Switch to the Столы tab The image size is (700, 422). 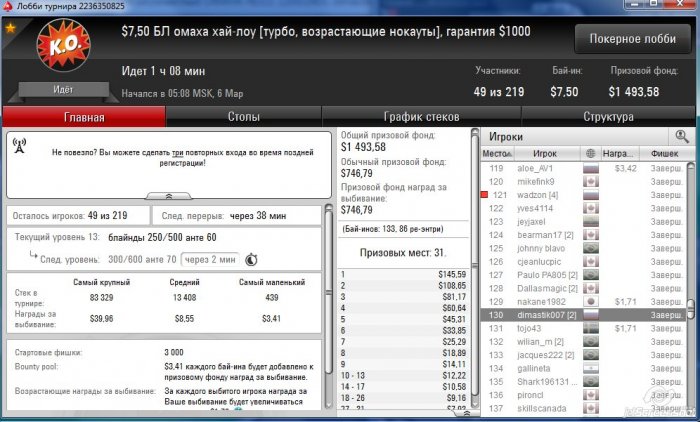(244, 117)
